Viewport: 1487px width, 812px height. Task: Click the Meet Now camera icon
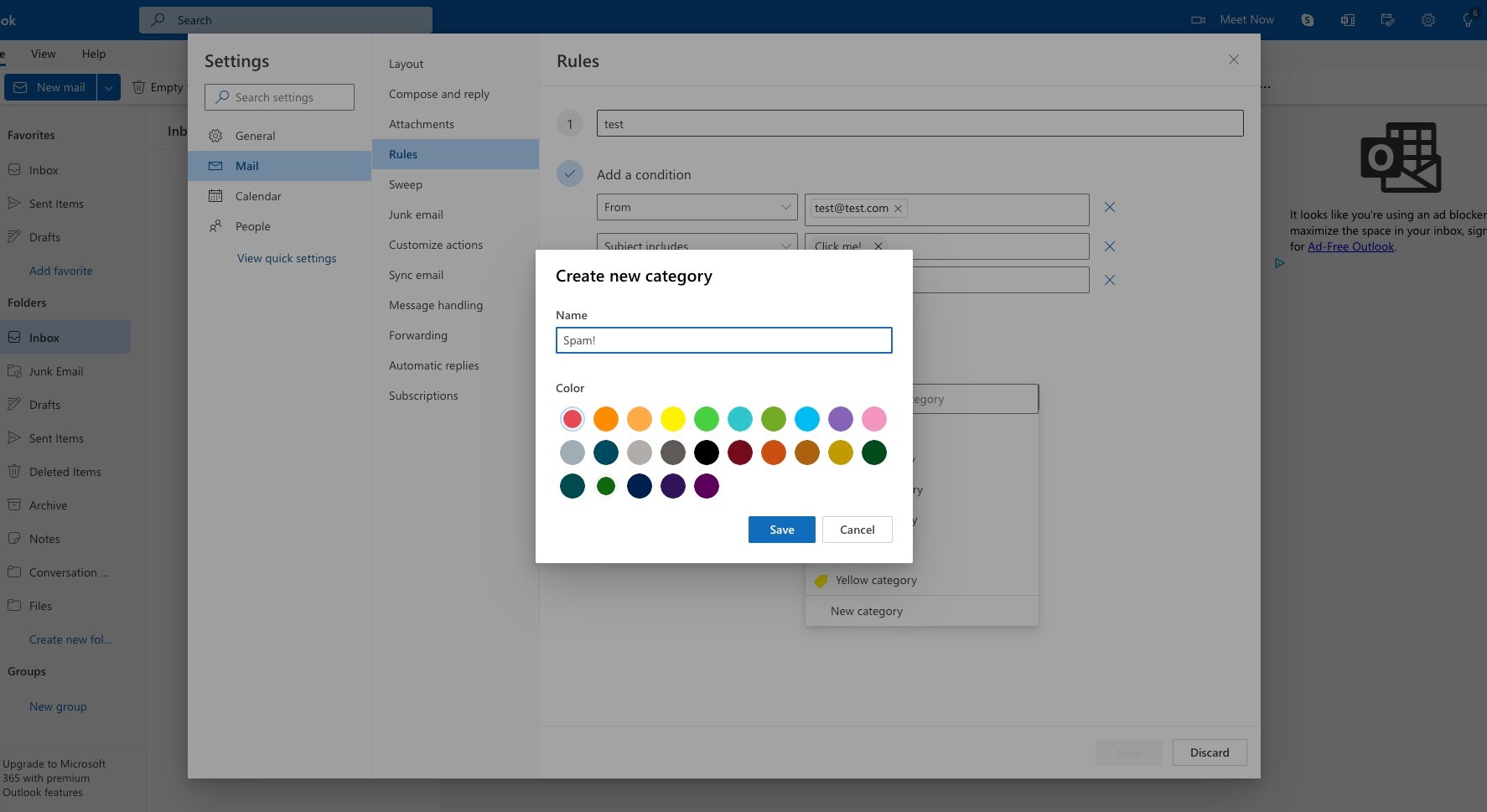[x=1198, y=20]
